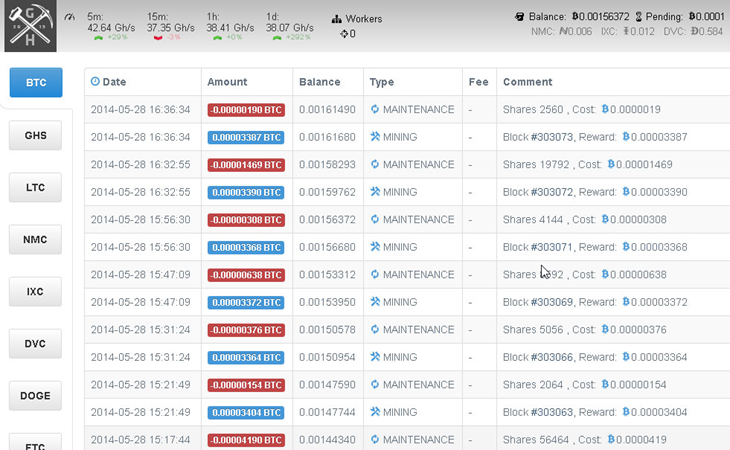This screenshot has height=450, width=730.
Task: Click the 1d 38.07 Gh/s hashrate
Action: (x=290, y=28)
